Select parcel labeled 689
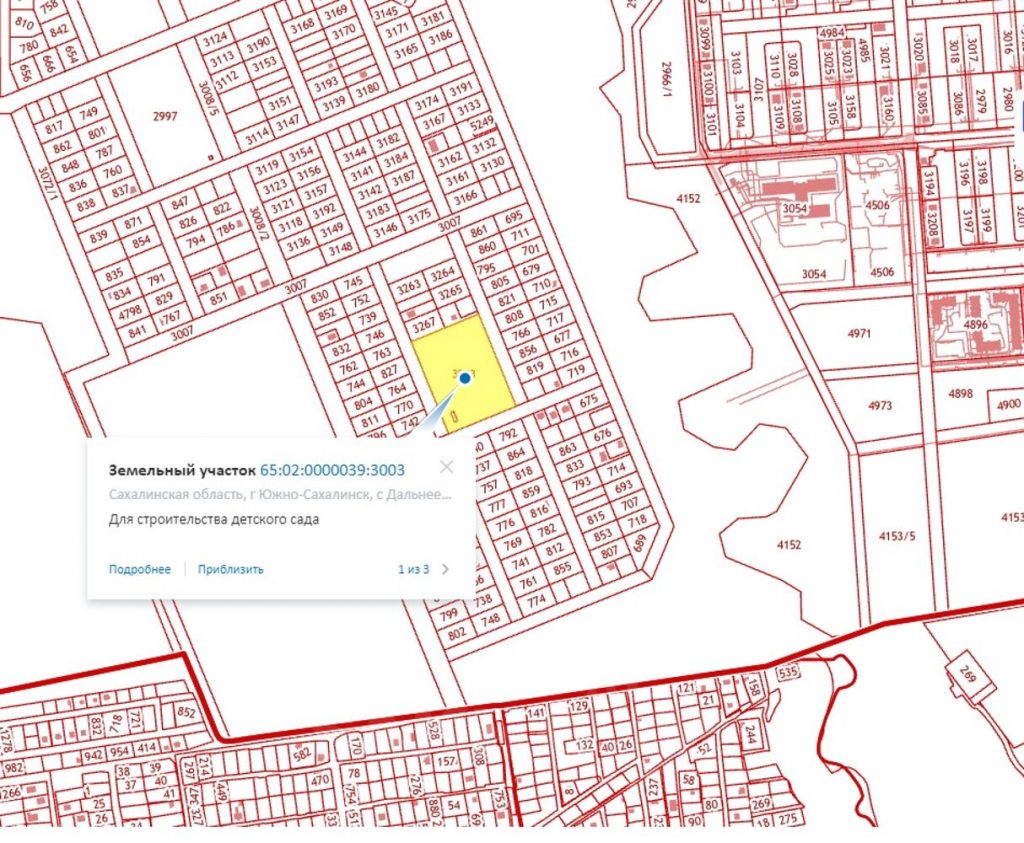This screenshot has width=1024, height=843. coord(640,543)
